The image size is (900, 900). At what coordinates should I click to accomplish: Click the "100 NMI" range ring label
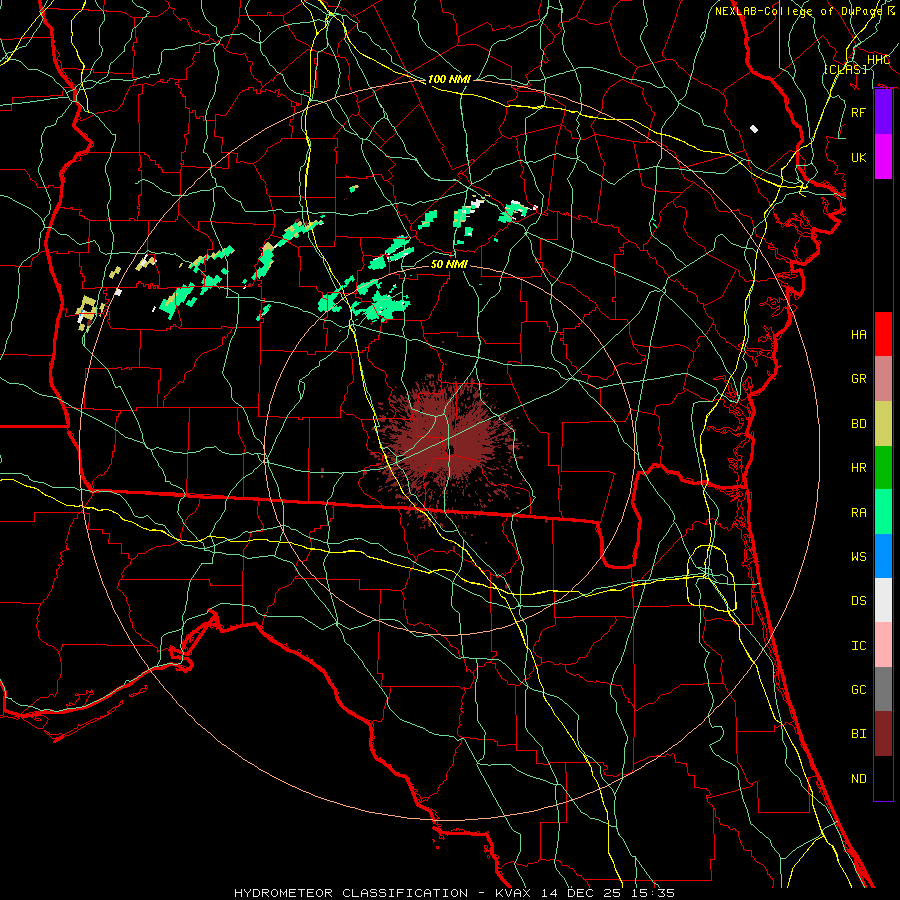pos(449,79)
